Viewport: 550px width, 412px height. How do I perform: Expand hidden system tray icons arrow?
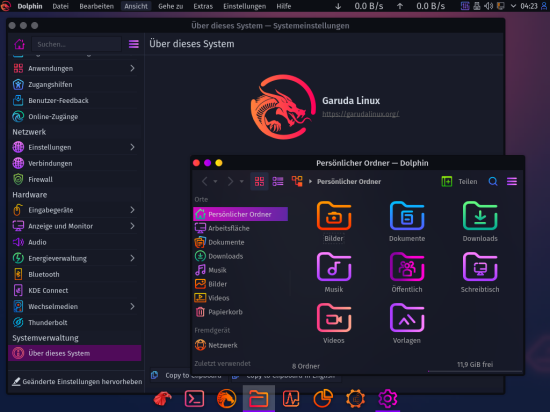tap(513, 6)
